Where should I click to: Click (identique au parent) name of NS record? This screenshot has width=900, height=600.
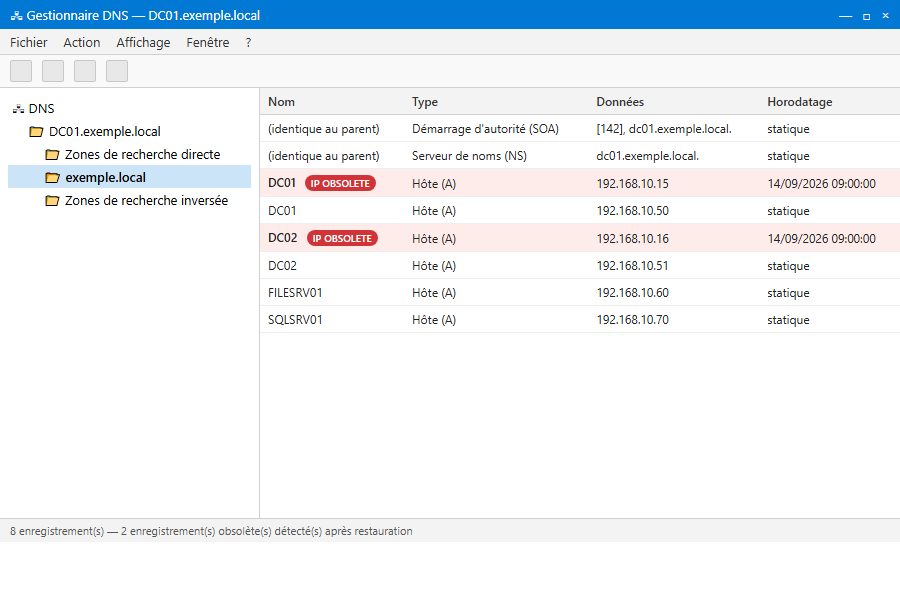(x=324, y=156)
